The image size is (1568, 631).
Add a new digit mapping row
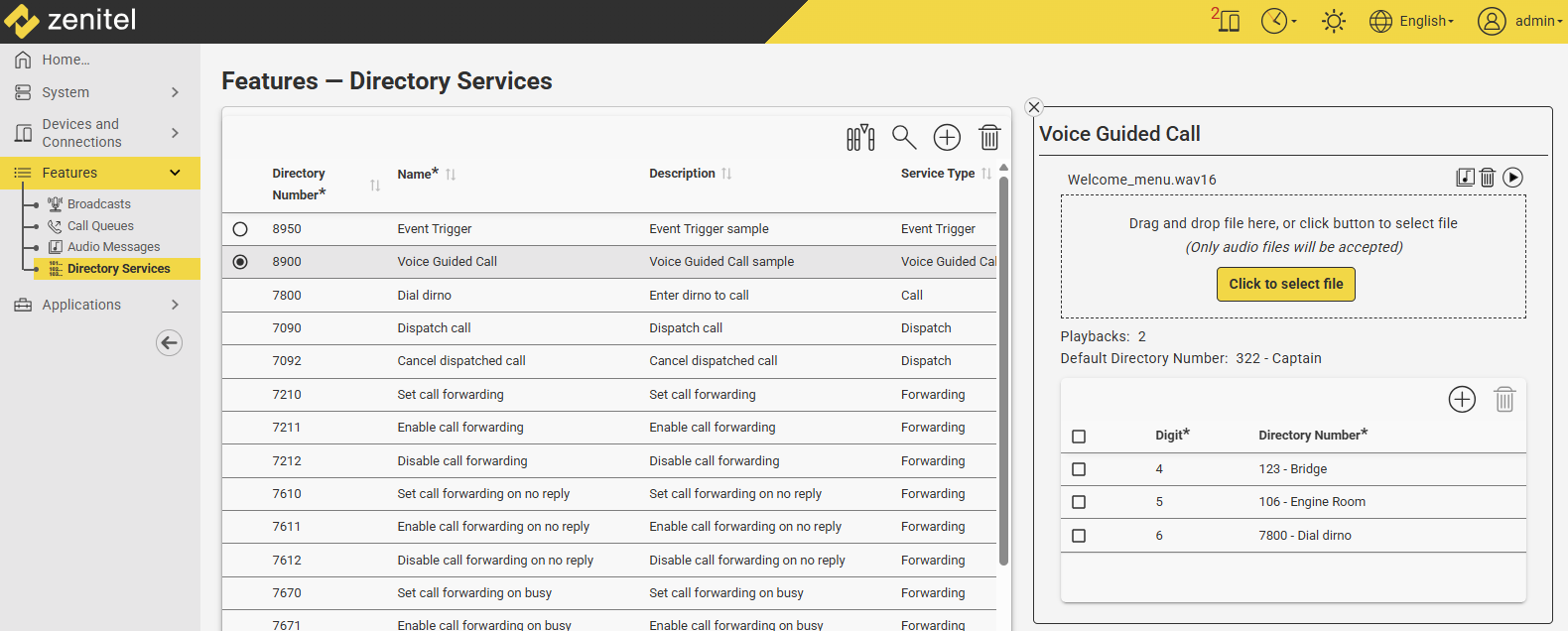[1462, 399]
